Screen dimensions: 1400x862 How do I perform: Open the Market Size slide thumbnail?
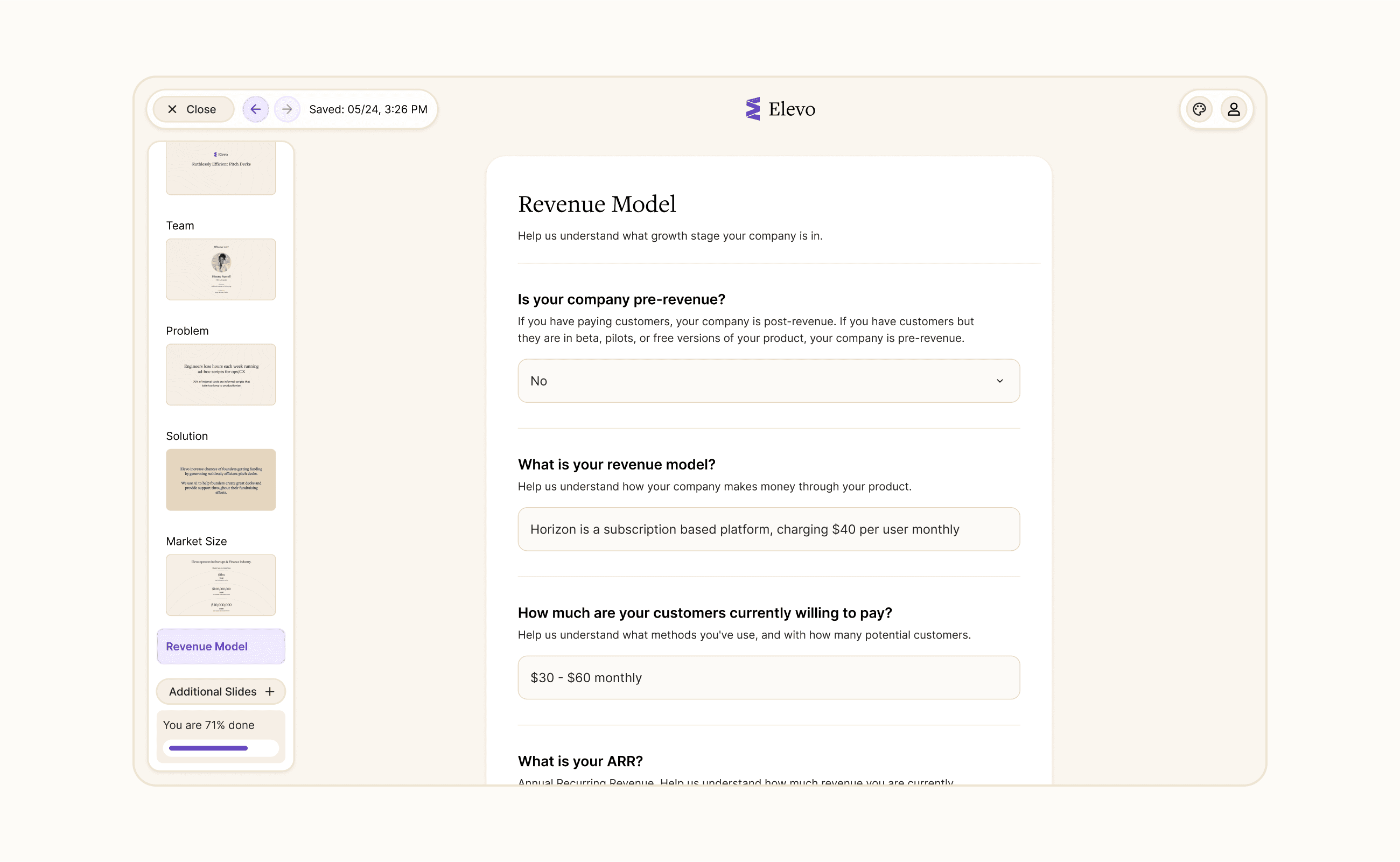(x=221, y=585)
